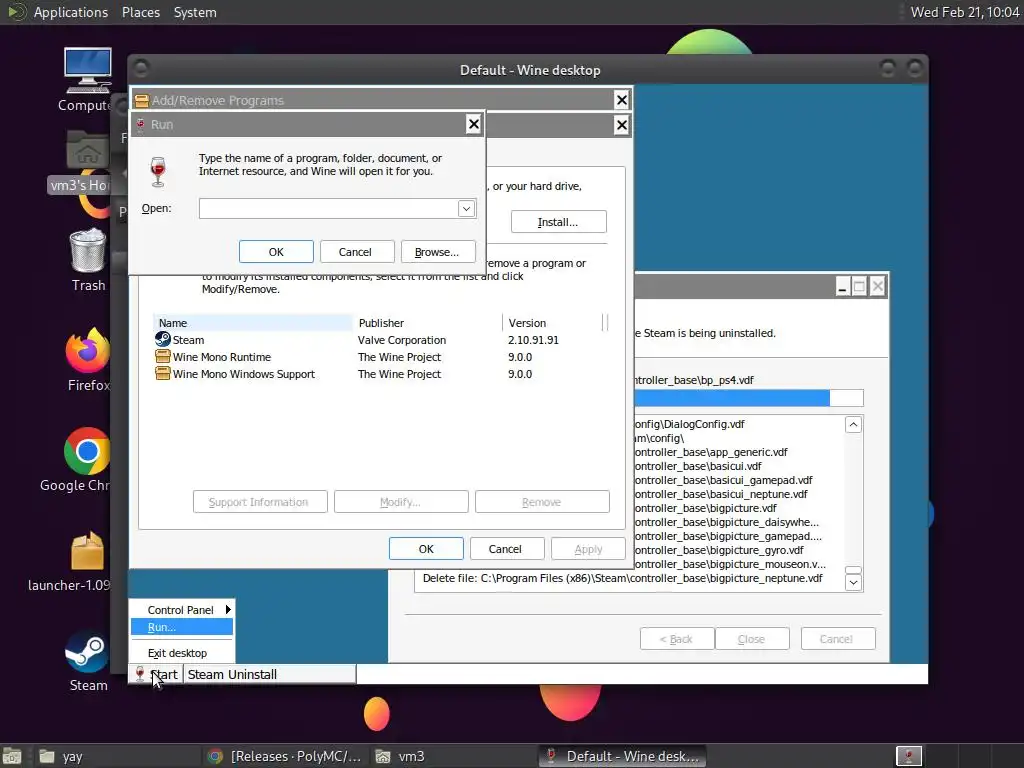This screenshot has width=1024, height=768.
Task: Select the Wine Mono Windows Support icon
Action: click(163, 374)
